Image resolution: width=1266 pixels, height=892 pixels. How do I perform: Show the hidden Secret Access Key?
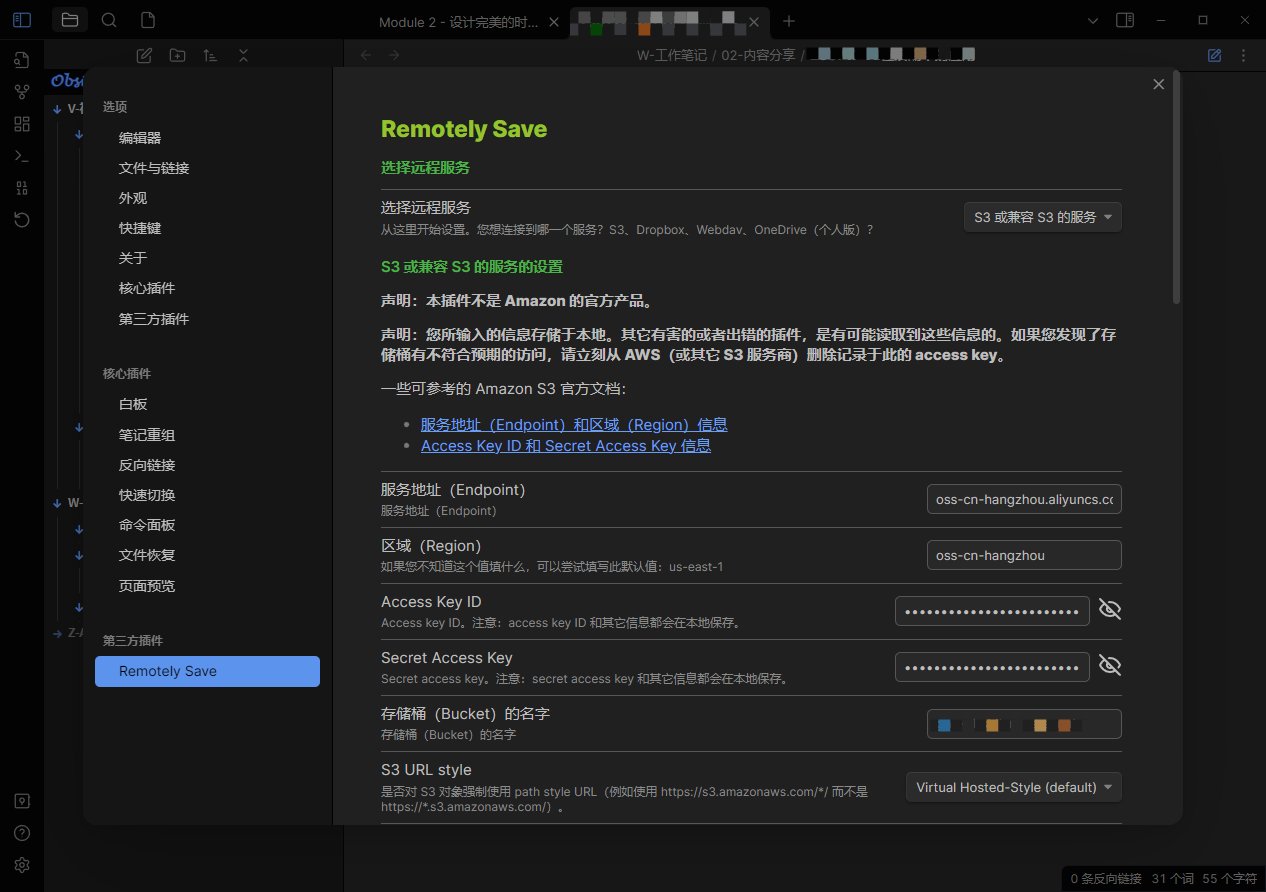pos(1109,664)
